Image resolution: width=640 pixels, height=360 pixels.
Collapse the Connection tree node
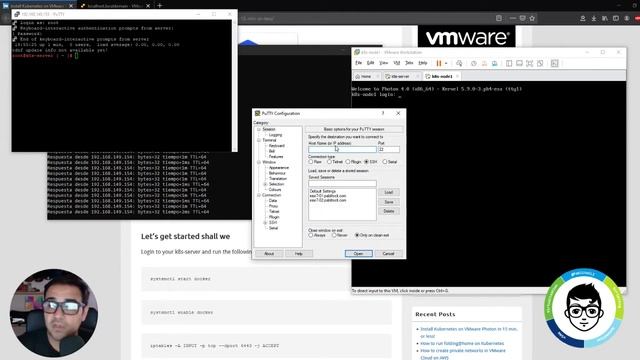259,195
